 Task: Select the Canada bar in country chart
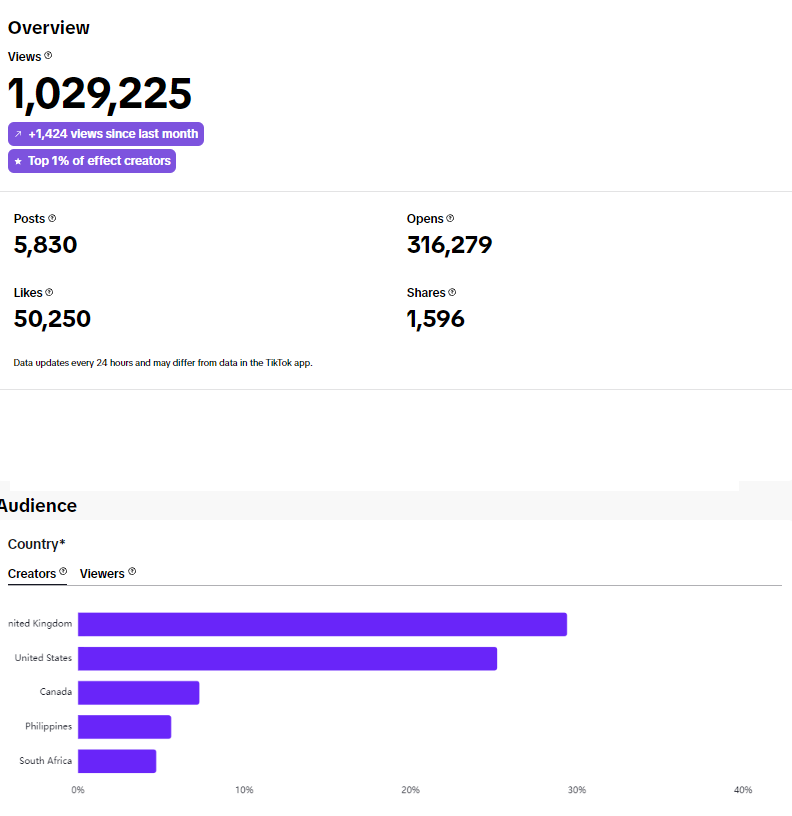[138, 692]
